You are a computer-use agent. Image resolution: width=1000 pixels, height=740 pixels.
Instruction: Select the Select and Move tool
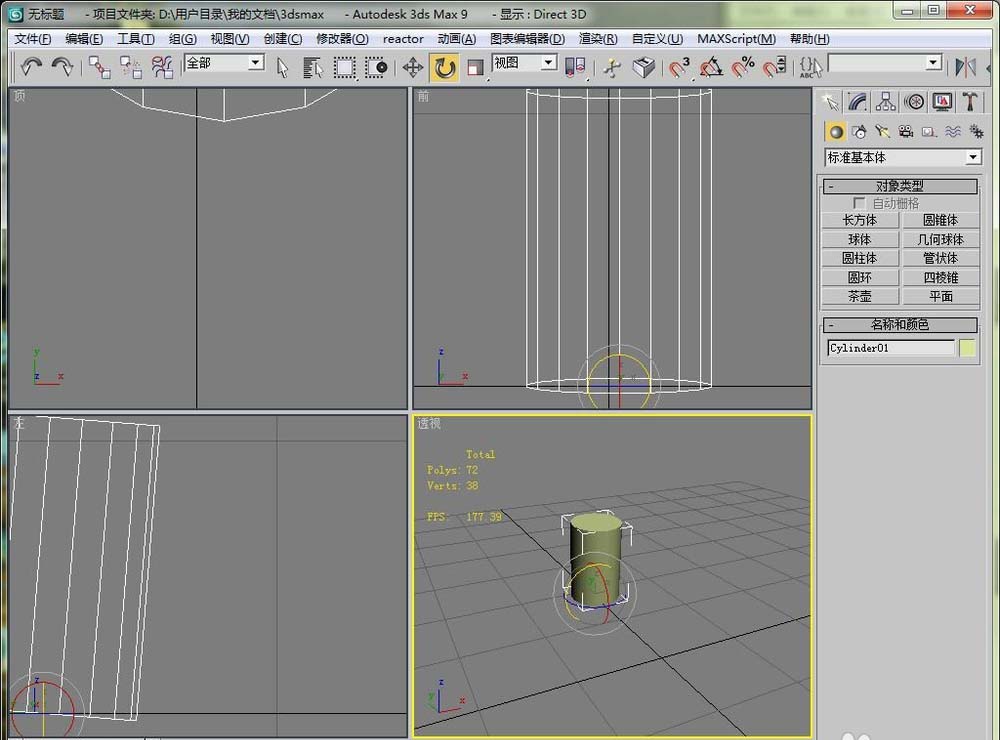(x=412, y=67)
